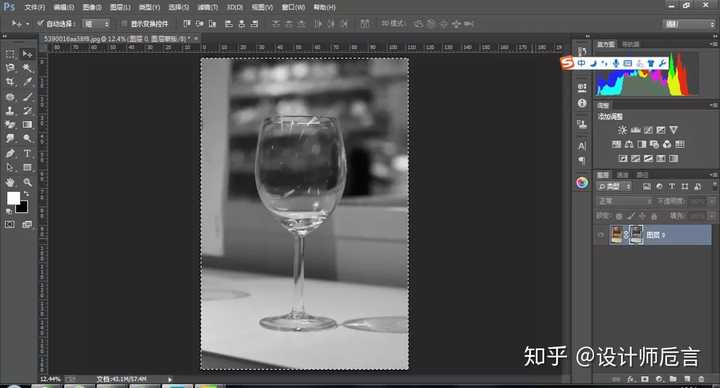Image resolution: width=720 pixels, height=388 pixels.
Task: Toggle the layer-mask link chain icon
Action: click(626, 235)
